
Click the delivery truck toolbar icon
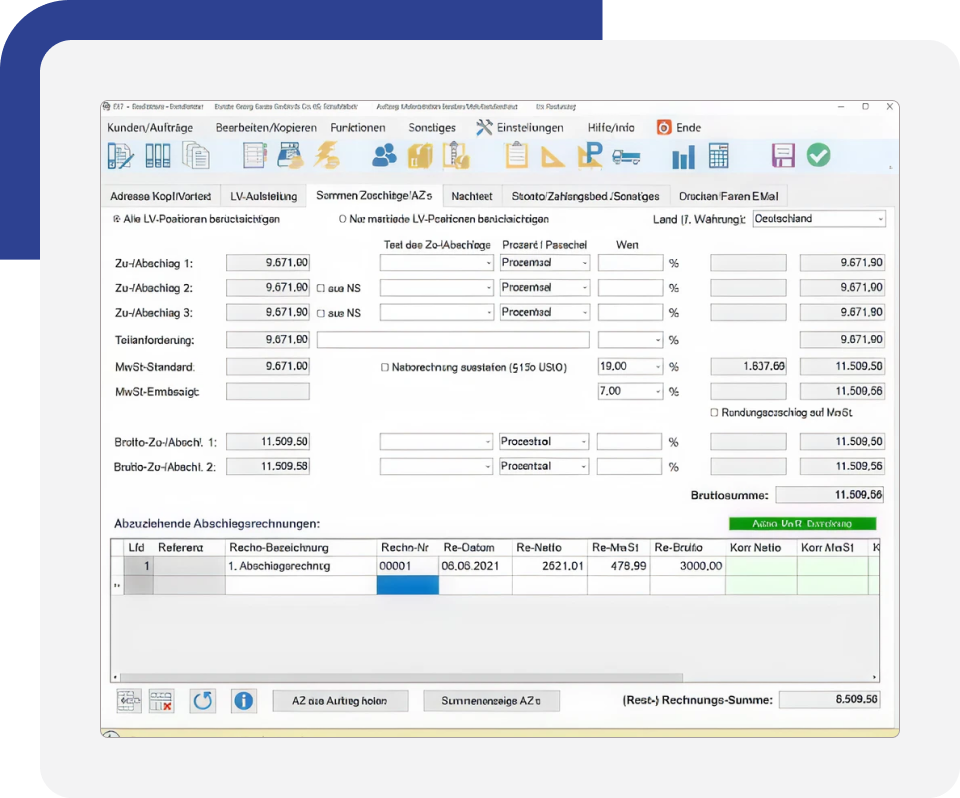627,157
